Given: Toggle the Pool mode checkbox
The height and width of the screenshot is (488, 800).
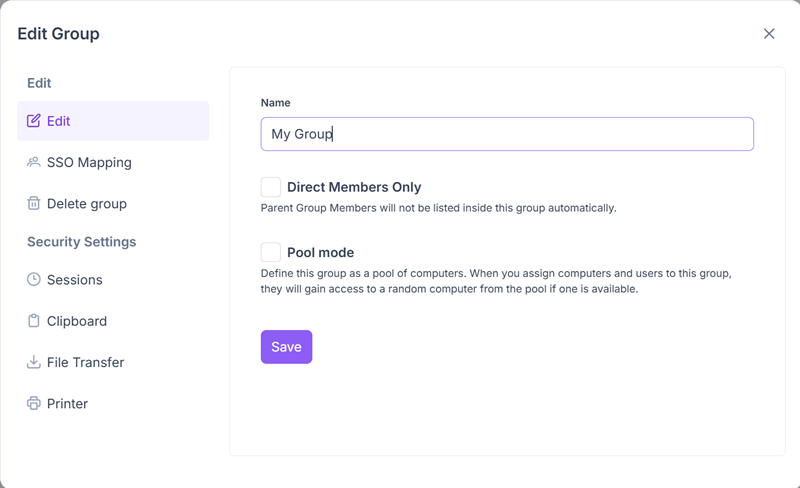Looking at the screenshot, I should pos(270,252).
